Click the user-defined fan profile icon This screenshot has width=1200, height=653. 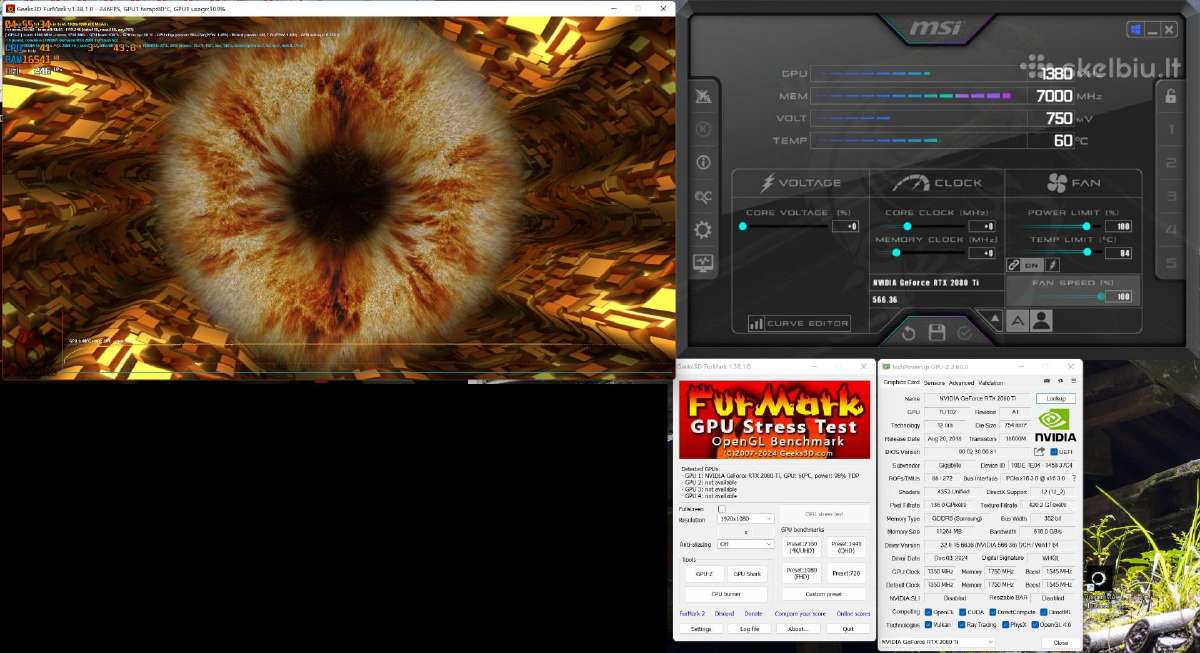click(1041, 321)
